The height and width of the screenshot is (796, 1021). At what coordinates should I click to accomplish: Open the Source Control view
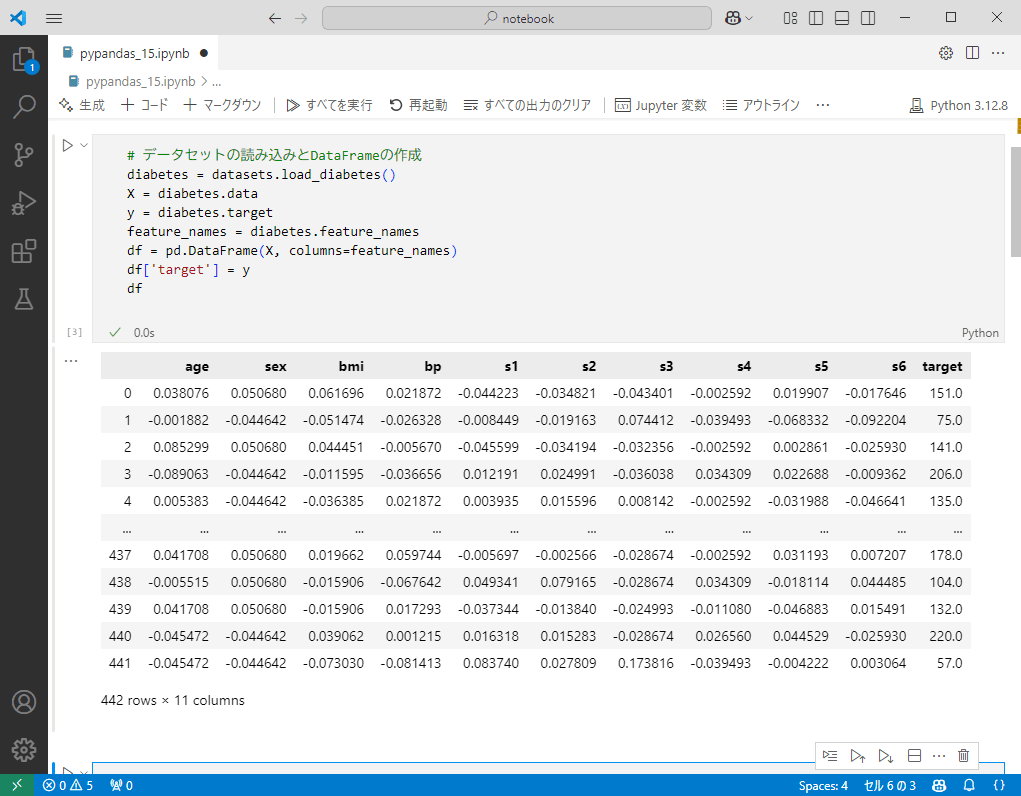23,154
